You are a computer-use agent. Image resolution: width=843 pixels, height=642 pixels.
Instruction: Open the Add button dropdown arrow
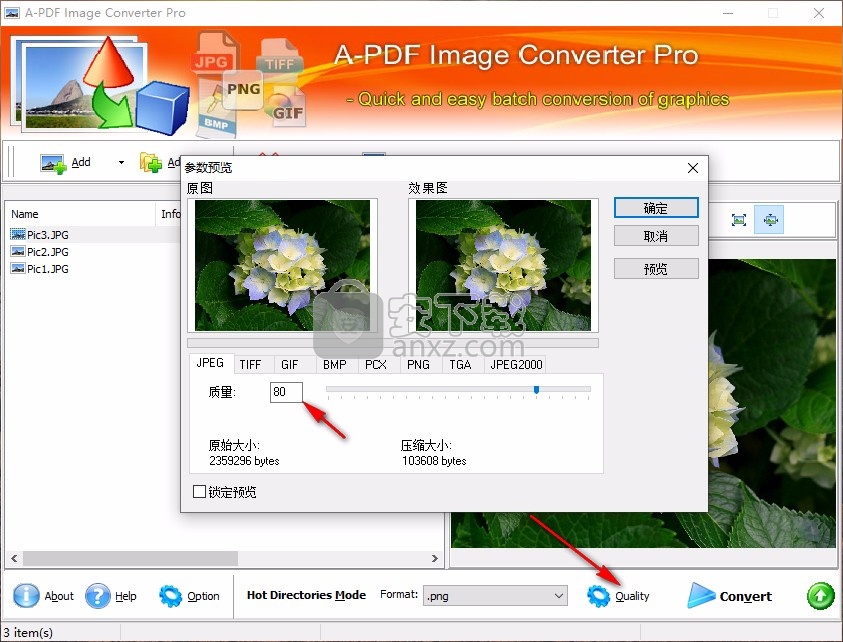click(x=122, y=162)
